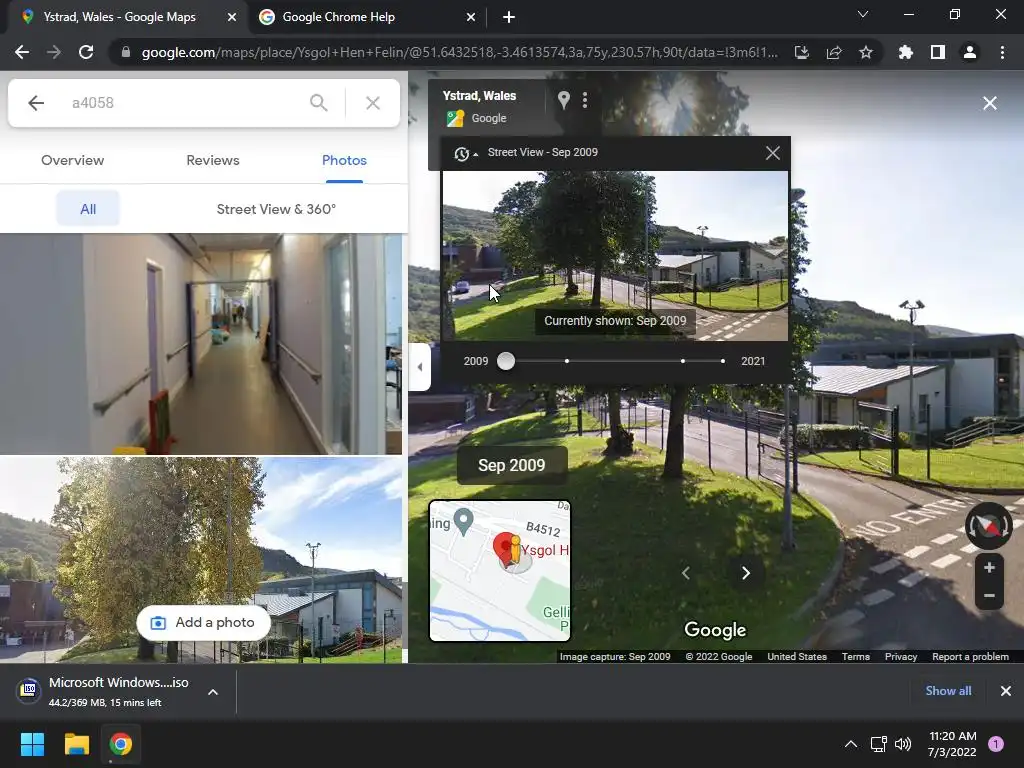Go back in browser history
The width and height of the screenshot is (1024, 768).
point(22,52)
